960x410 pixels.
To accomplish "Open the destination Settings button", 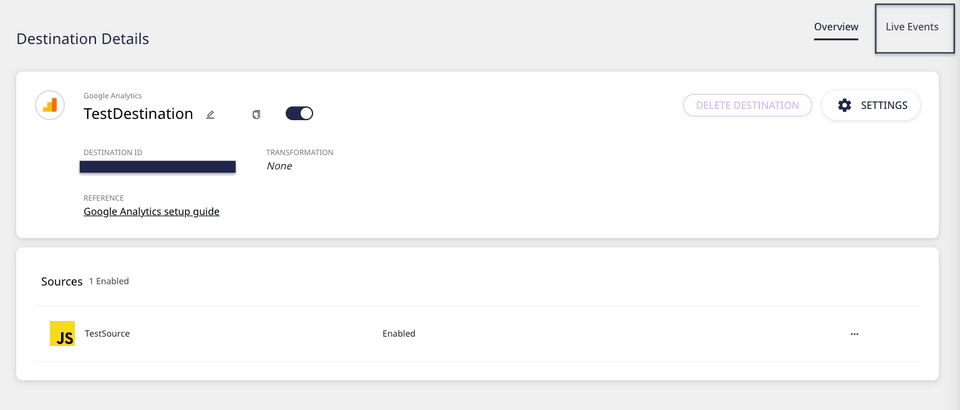I will click(x=871, y=105).
